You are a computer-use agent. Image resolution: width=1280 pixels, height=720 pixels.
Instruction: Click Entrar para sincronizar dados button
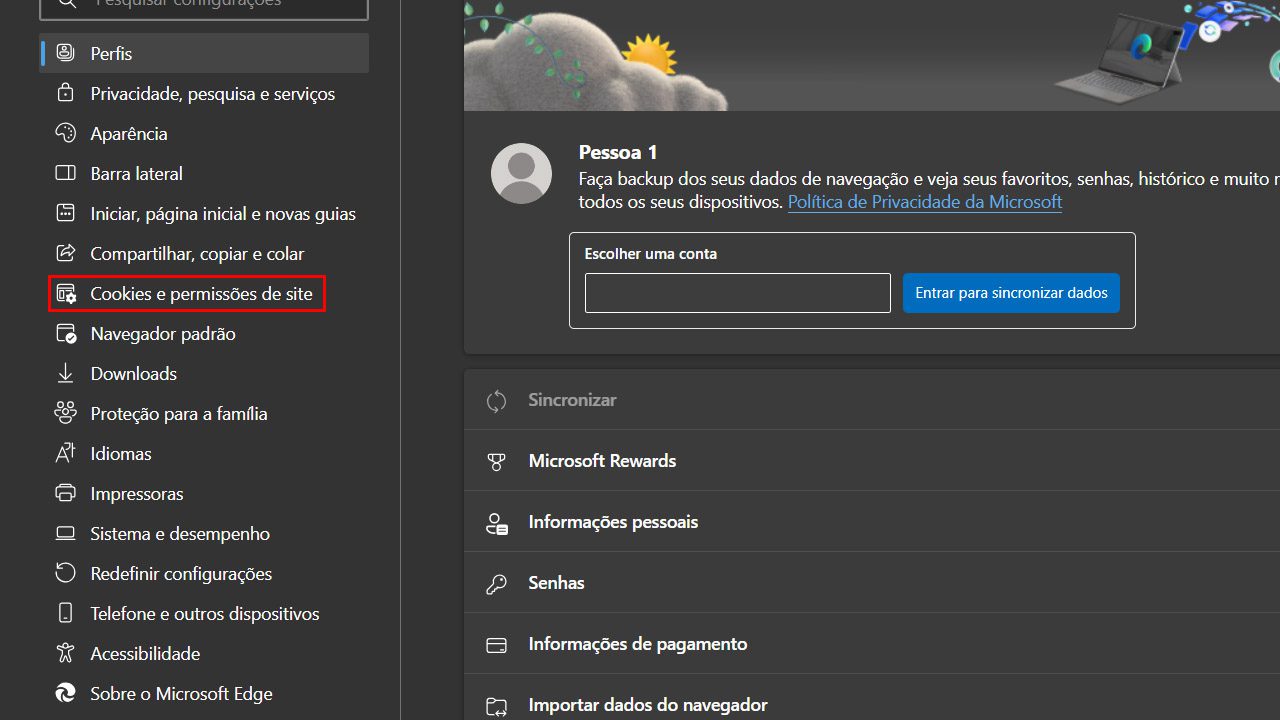[x=1011, y=293]
